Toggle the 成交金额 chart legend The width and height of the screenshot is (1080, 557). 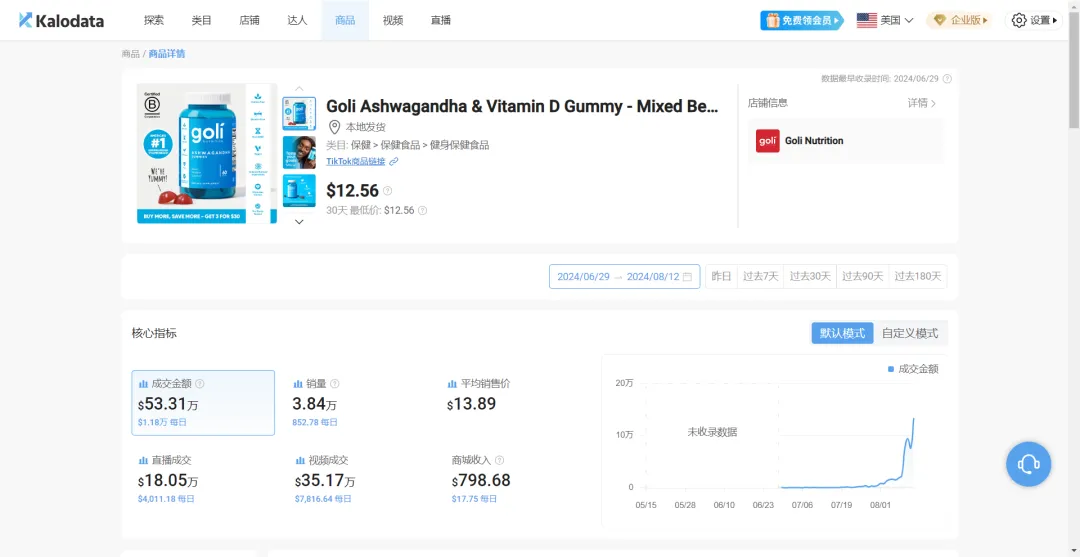[913, 369]
